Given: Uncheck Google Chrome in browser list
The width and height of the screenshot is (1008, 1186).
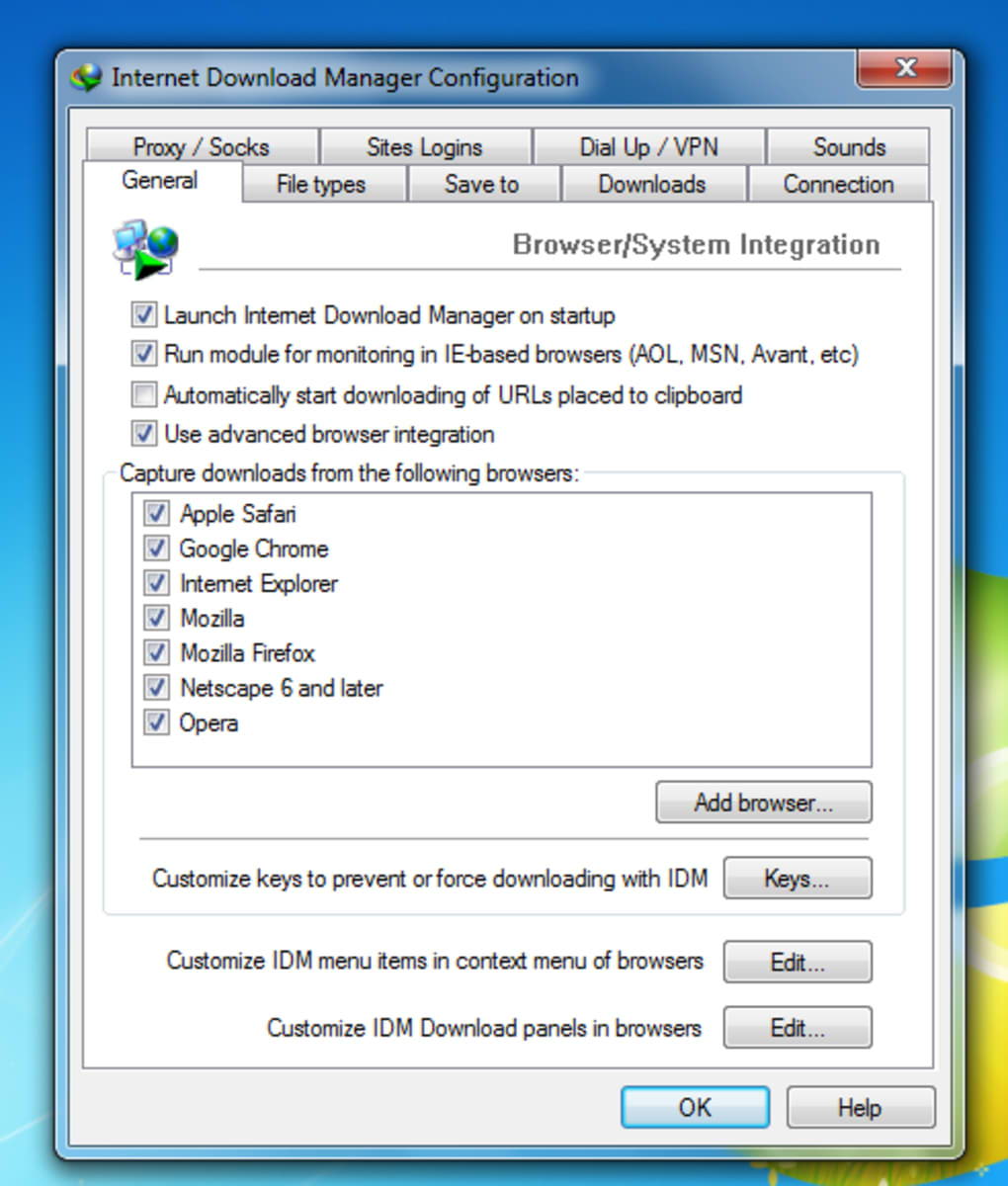Looking at the screenshot, I should [x=156, y=548].
